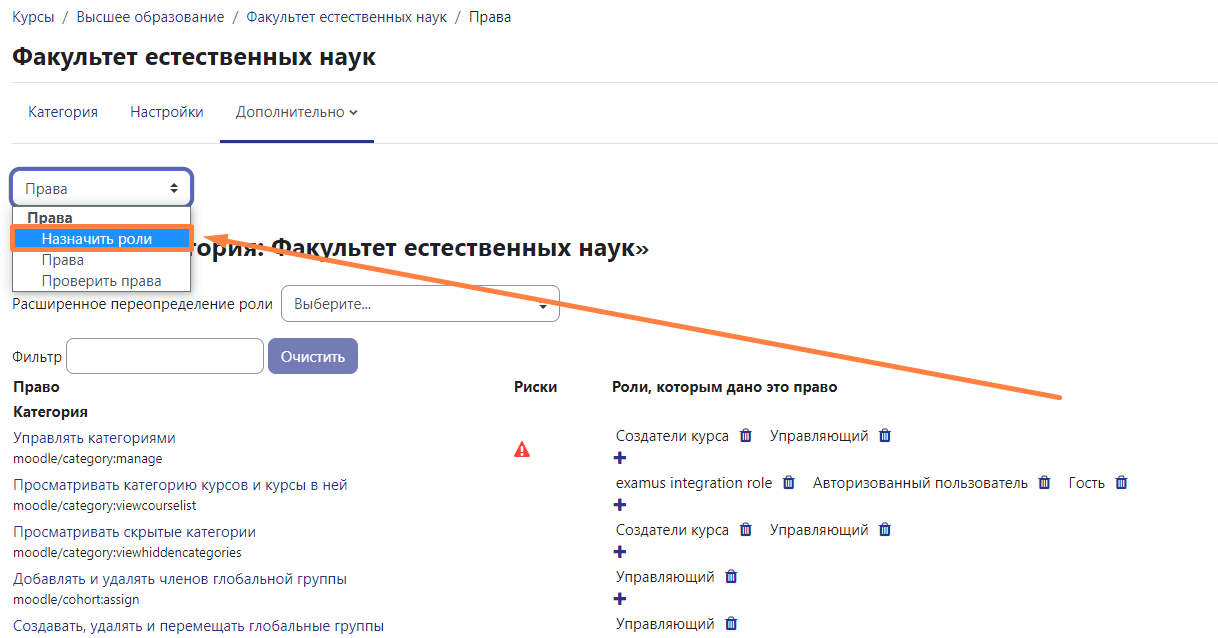This screenshot has height=638, width=1218.
Task: Add role to Просматривать скрытые категории permission
Action: (619, 552)
